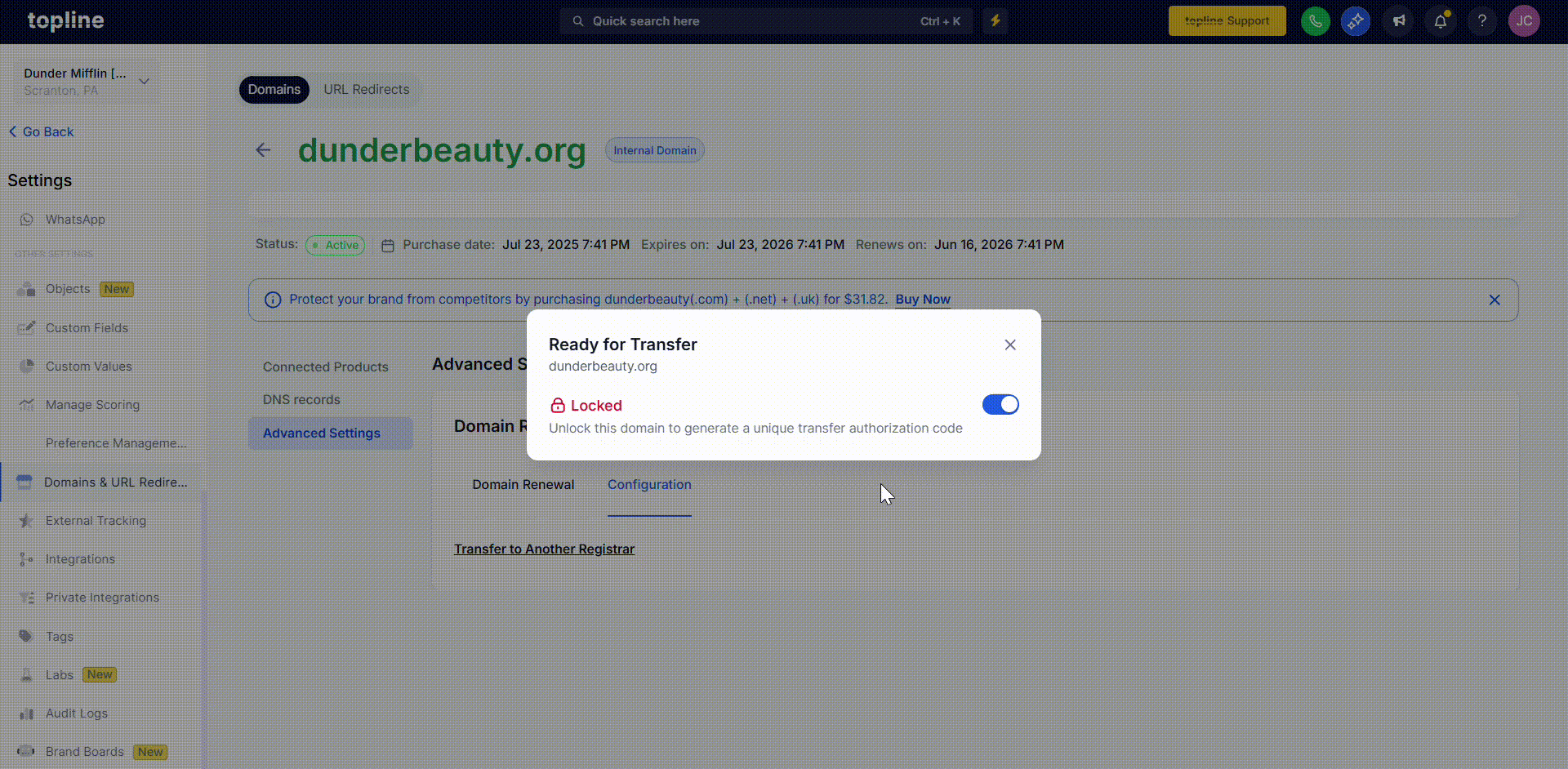
Task: Open the blue AI sparkle assistant icon
Action: [1356, 21]
